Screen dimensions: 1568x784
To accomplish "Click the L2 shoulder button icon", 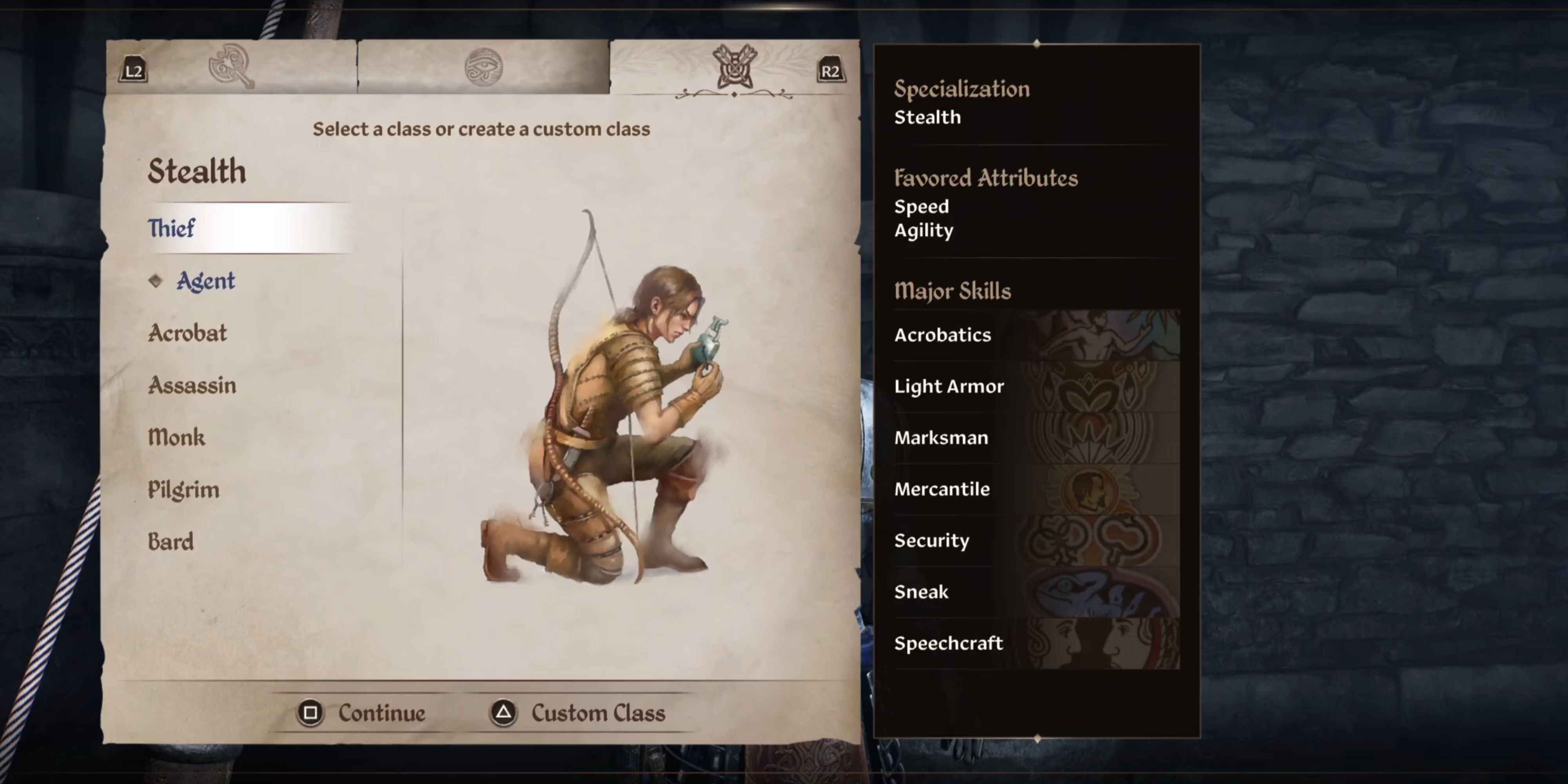I will click(x=133, y=71).
